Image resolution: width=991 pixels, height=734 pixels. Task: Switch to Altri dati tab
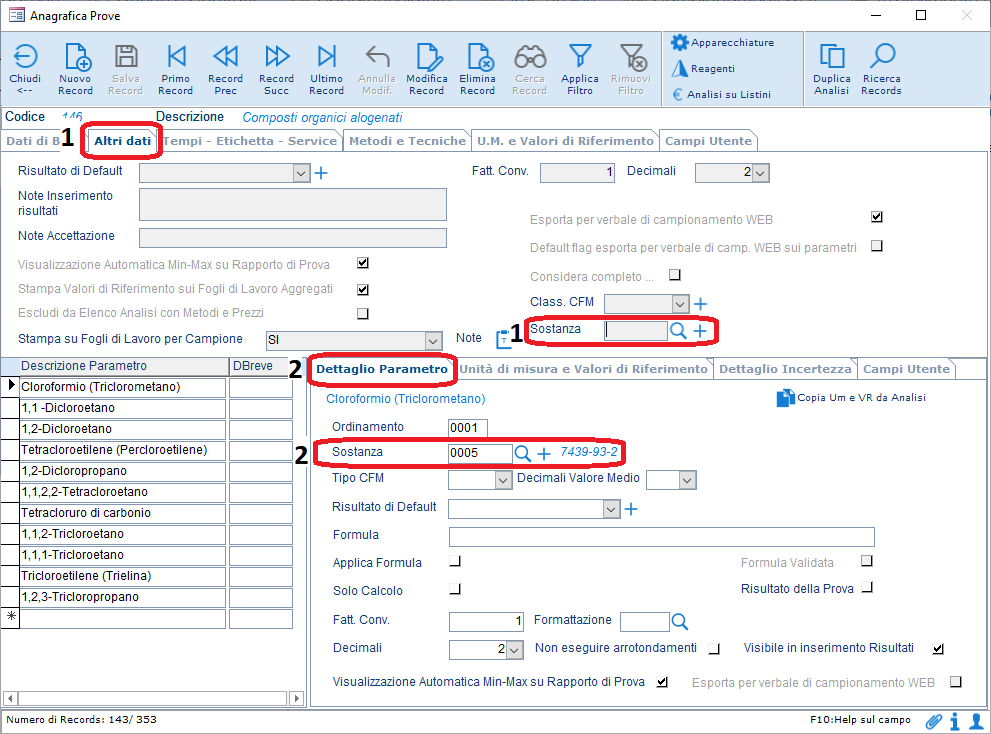(x=123, y=141)
